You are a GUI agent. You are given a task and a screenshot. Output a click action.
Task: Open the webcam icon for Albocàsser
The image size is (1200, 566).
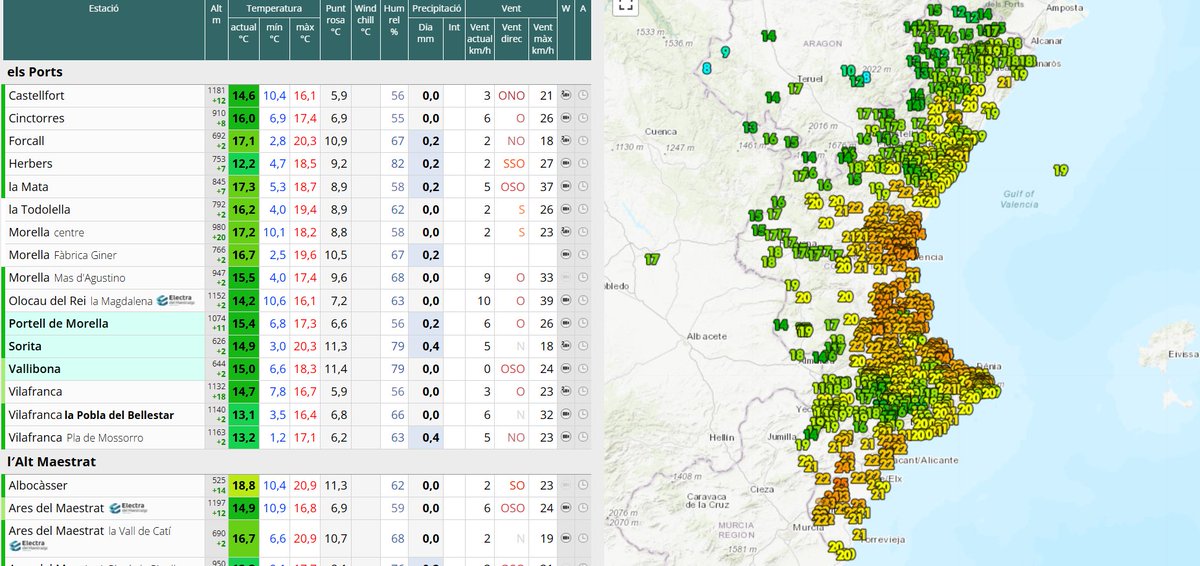[565, 486]
